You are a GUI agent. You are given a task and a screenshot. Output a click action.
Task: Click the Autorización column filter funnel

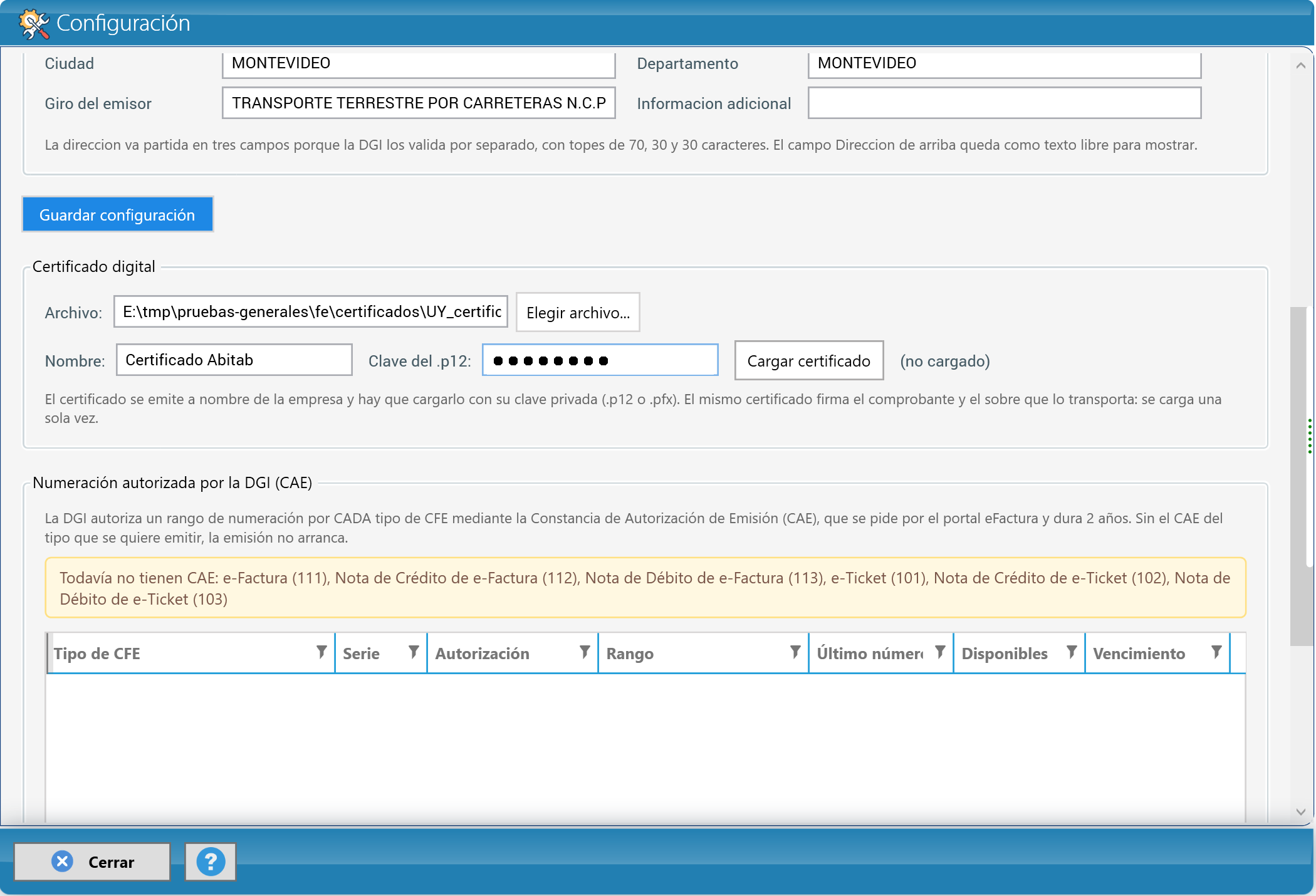[585, 652]
